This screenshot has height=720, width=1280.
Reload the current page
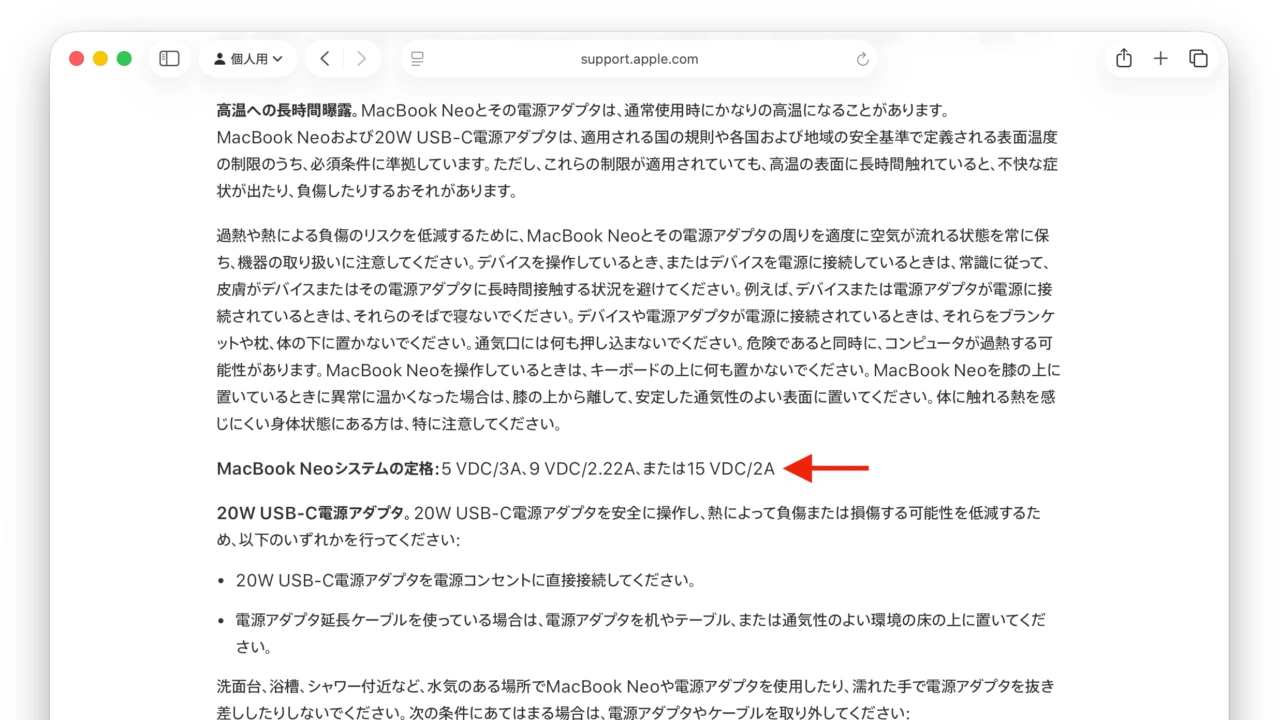click(x=862, y=59)
